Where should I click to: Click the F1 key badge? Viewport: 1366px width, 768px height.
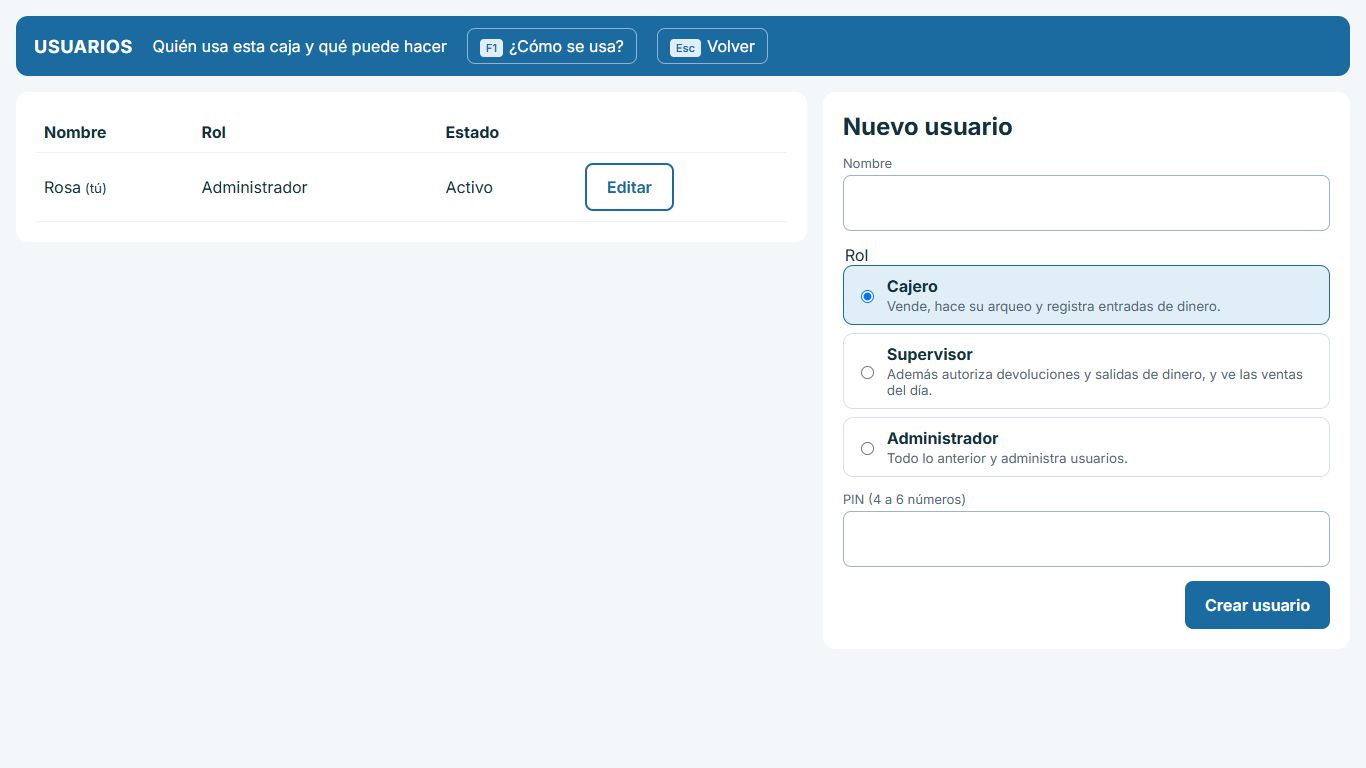491,47
